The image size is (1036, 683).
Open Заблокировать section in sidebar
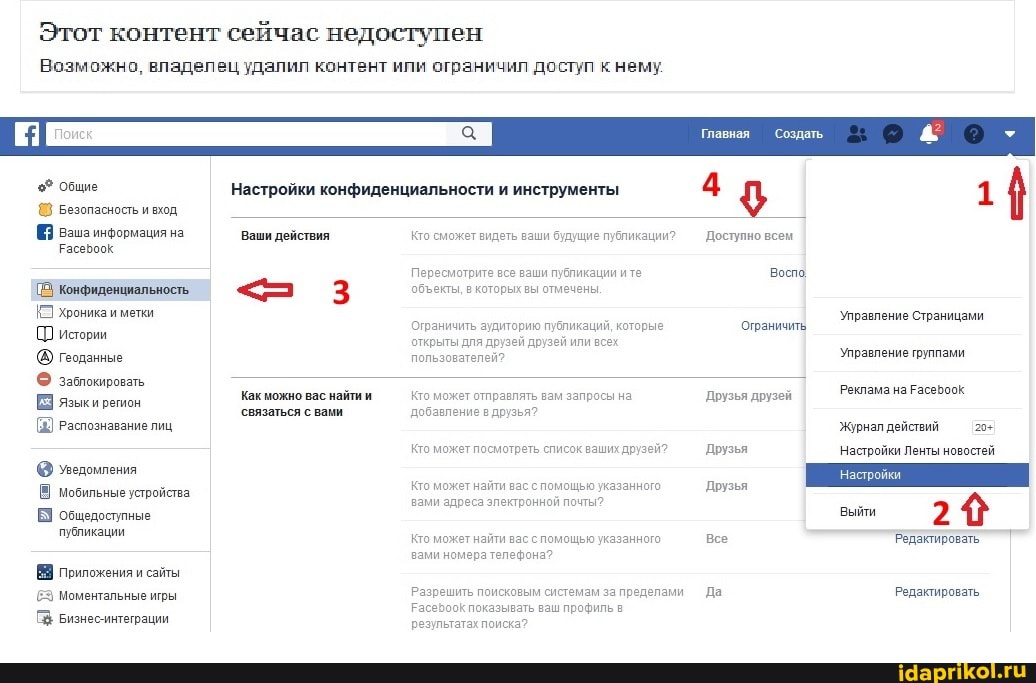(x=101, y=381)
